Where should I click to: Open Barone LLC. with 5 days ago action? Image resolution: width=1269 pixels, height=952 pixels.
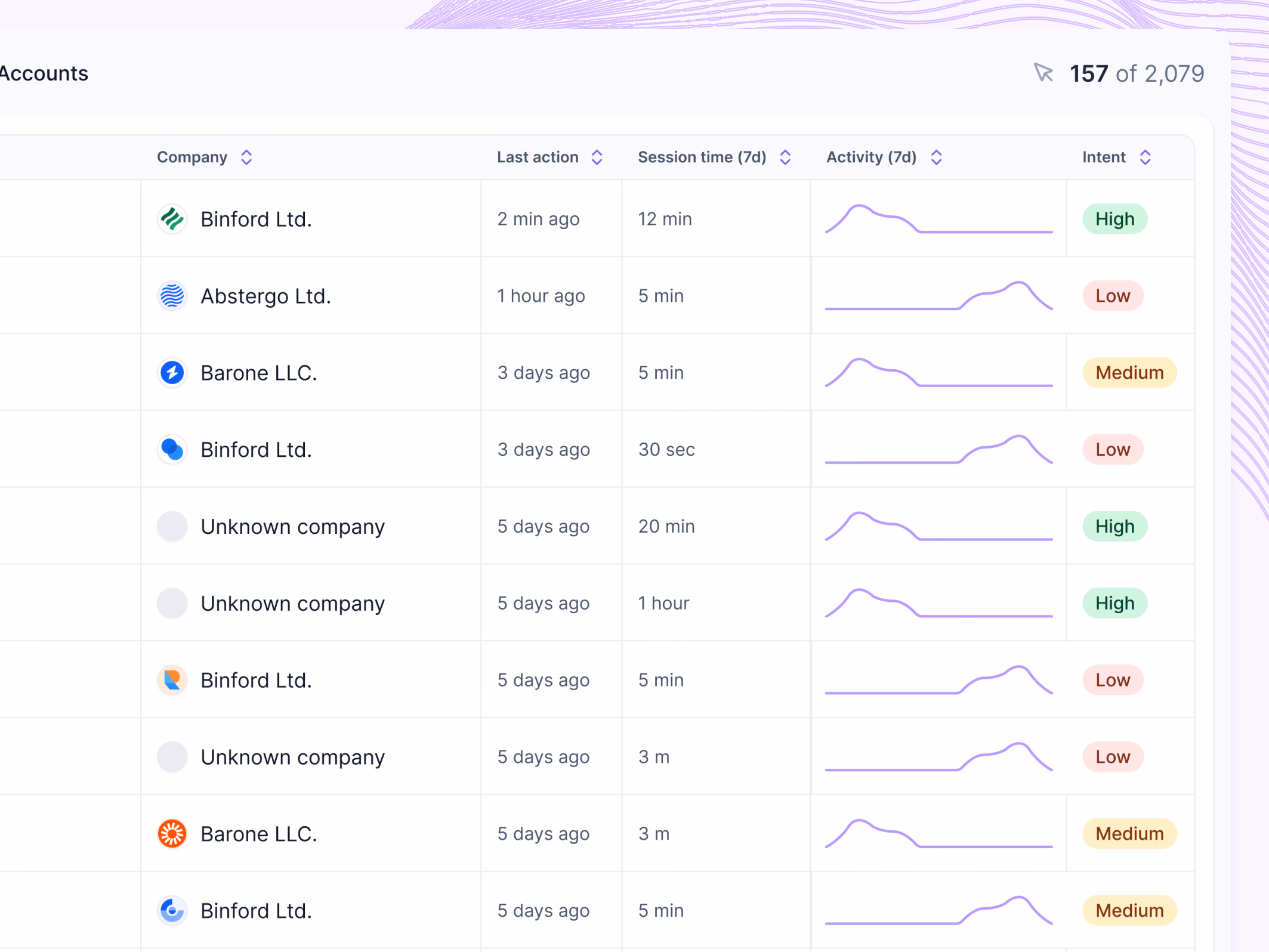pos(258,834)
